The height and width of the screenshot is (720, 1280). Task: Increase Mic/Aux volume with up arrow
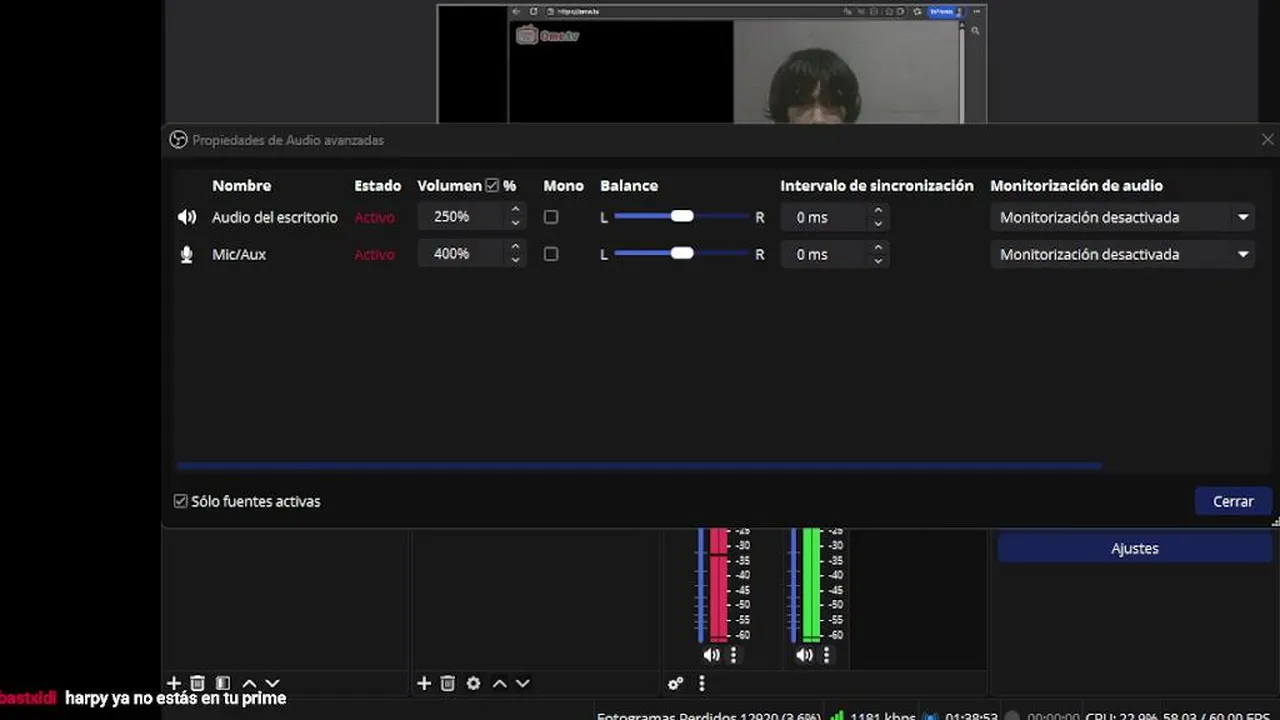point(515,248)
